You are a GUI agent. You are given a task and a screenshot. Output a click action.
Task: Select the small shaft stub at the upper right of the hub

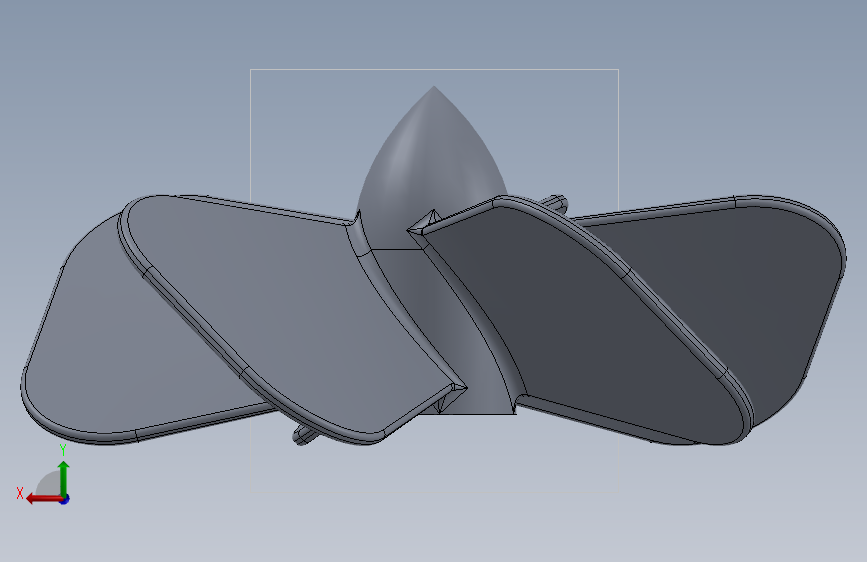click(x=555, y=204)
